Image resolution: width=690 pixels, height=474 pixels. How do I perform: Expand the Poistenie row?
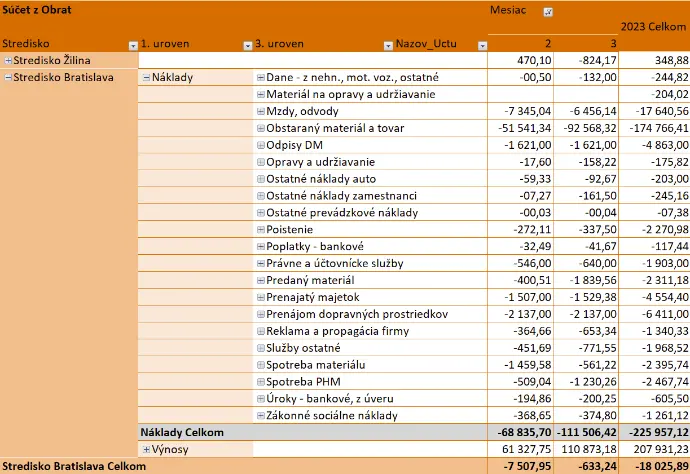[261, 229]
